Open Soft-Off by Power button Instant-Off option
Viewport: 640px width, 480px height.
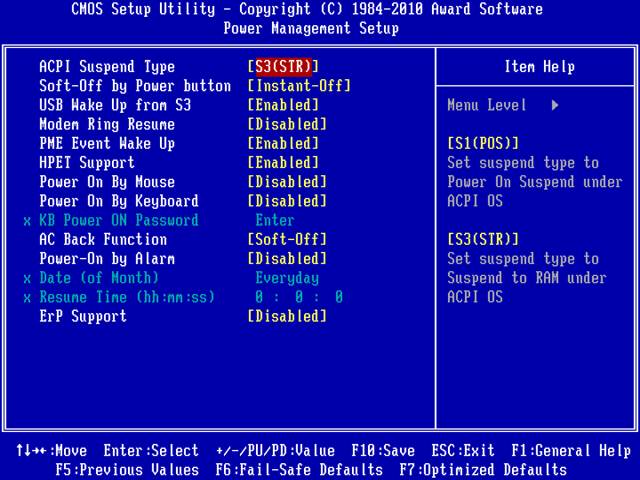[299, 86]
